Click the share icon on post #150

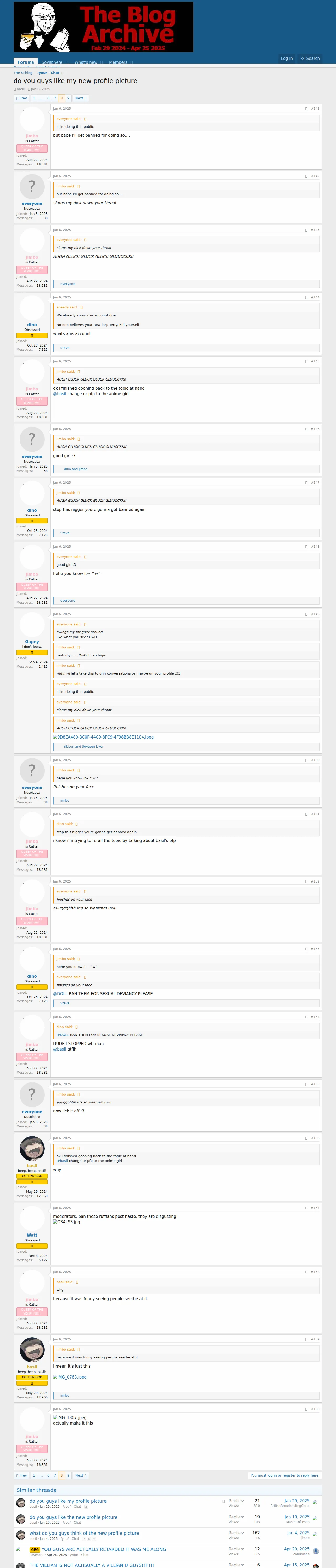pyautogui.click(x=306, y=760)
